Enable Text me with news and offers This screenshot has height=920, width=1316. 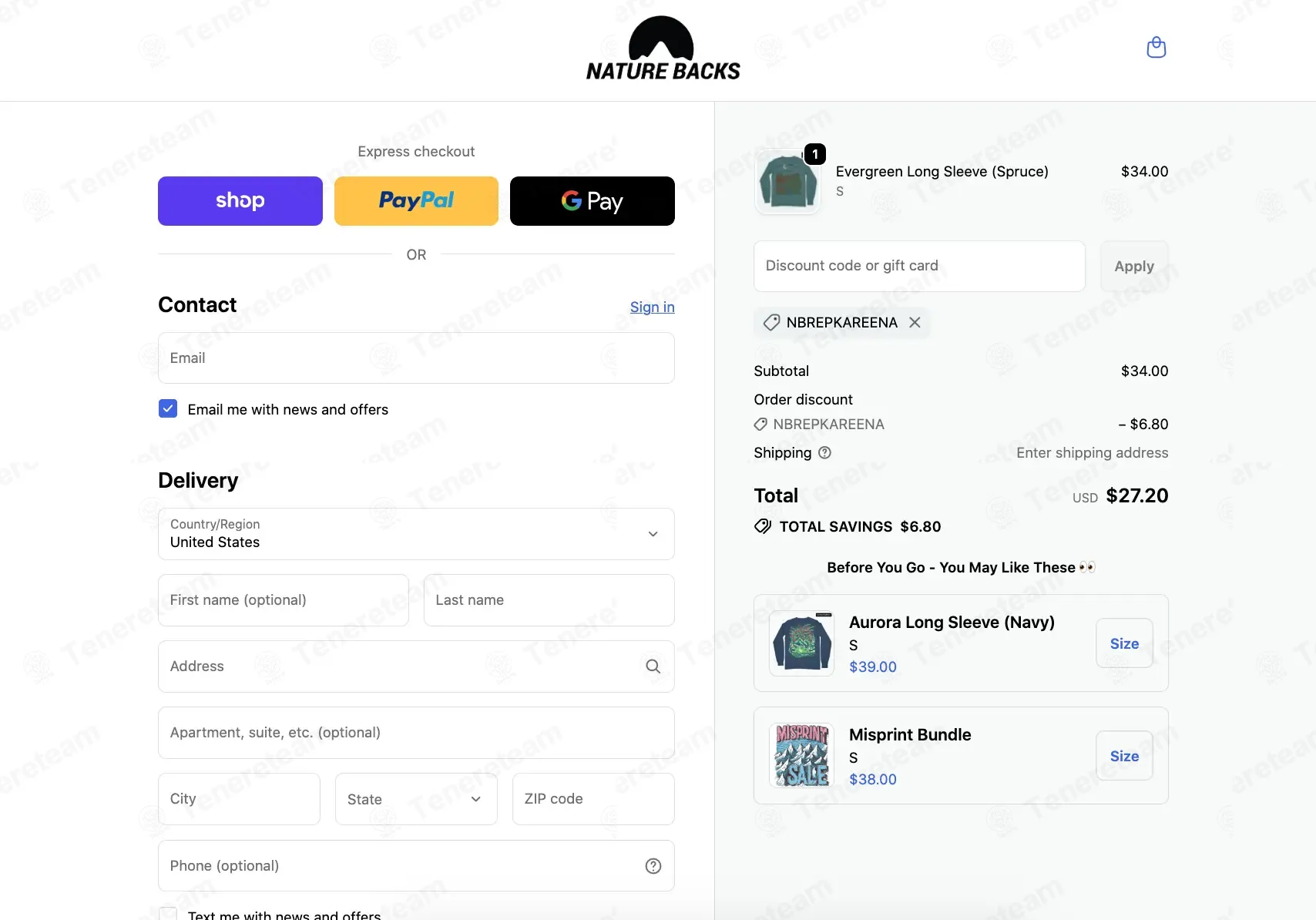pyautogui.click(x=168, y=914)
